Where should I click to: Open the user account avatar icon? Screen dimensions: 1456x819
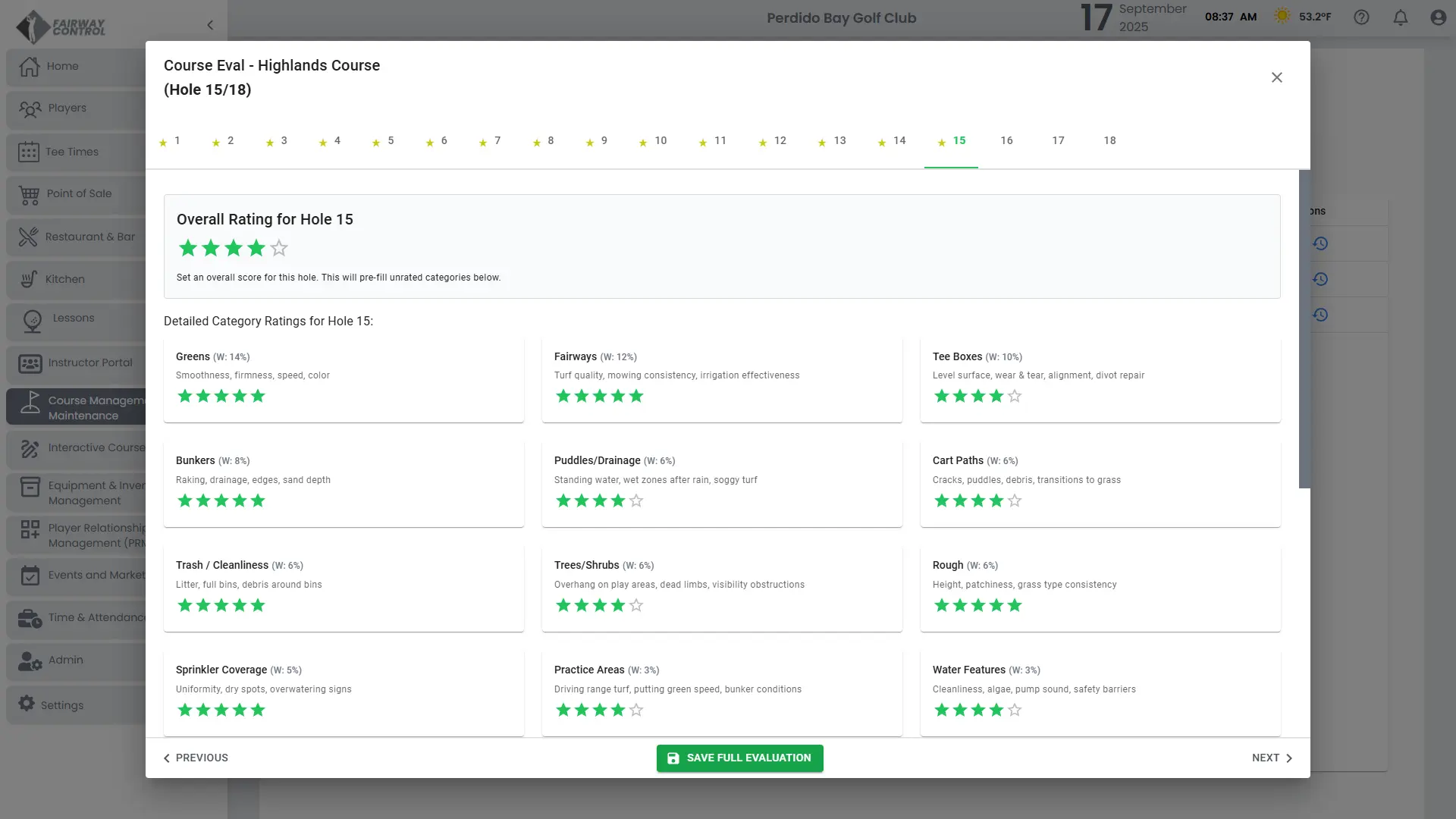click(1438, 17)
